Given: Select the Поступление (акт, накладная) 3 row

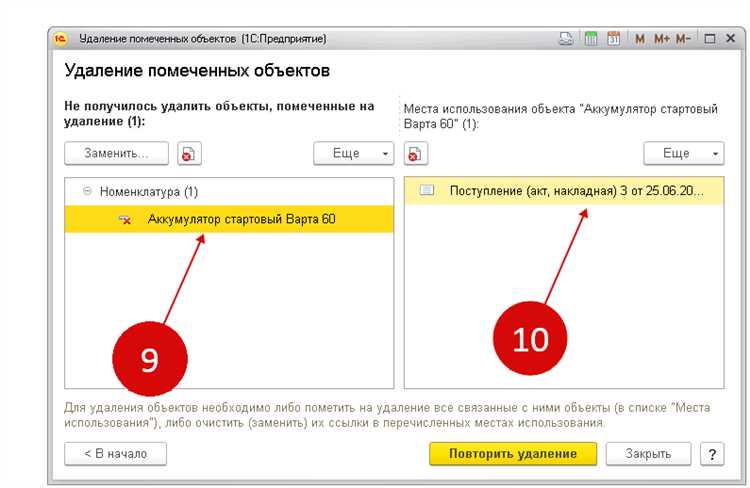Looking at the screenshot, I should [564, 191].
